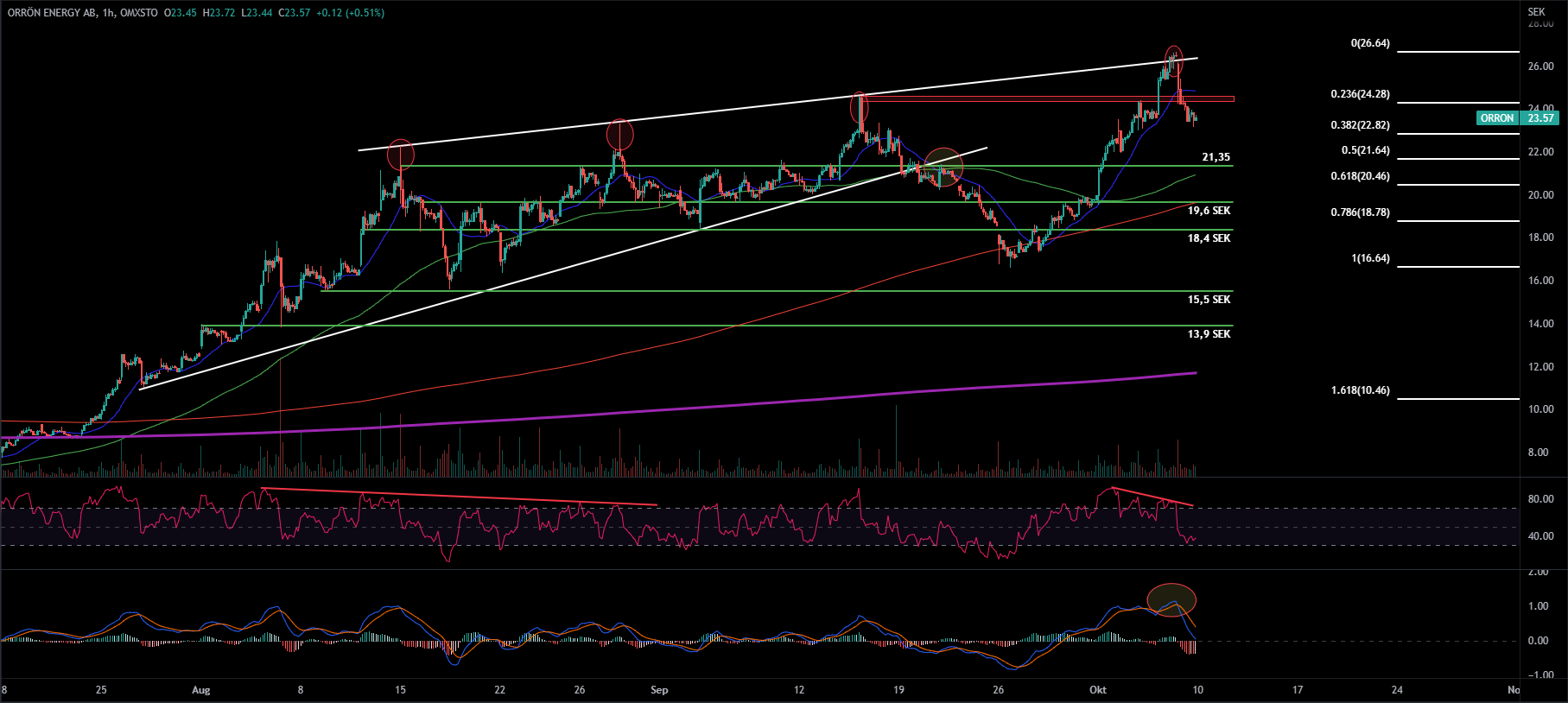The image size is (1568, 703).
Task: Select the red circle at mid-August peak
Action: tap(401, 154)
